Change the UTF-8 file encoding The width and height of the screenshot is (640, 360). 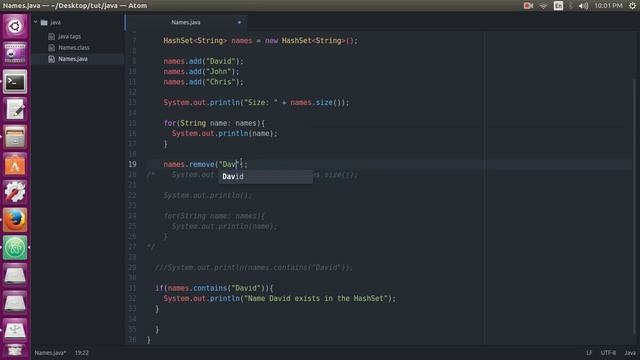[608, 353]
